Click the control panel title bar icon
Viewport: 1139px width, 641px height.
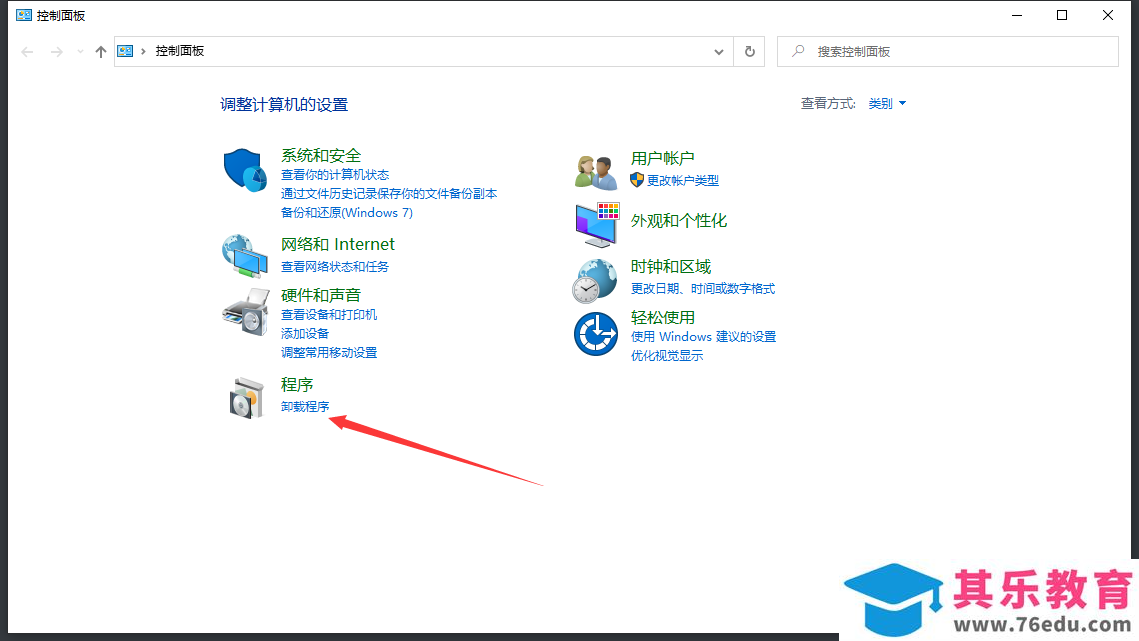point(24,15)
